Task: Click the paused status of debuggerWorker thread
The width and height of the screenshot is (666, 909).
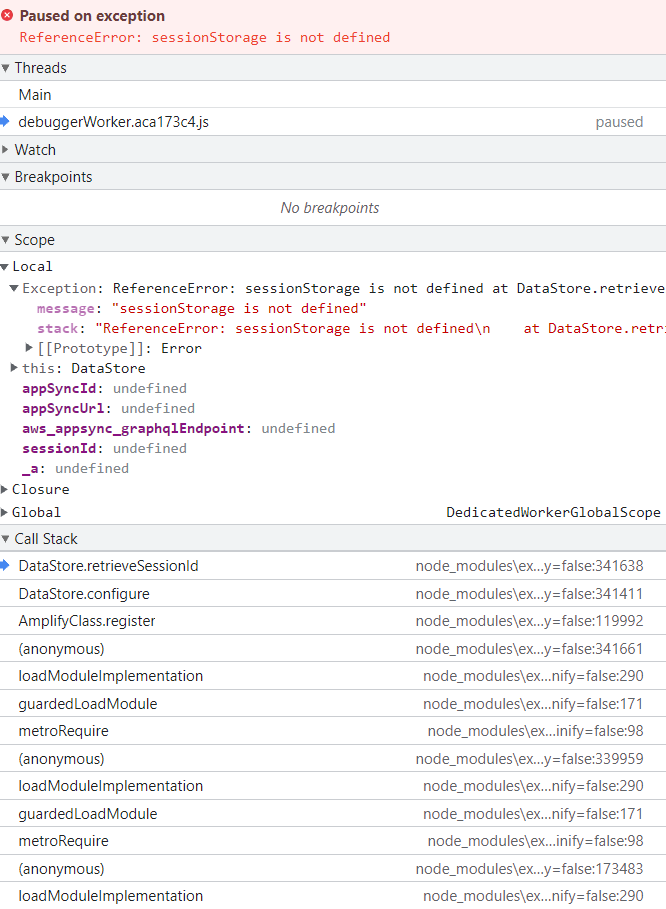Action: tap(619, 122)
